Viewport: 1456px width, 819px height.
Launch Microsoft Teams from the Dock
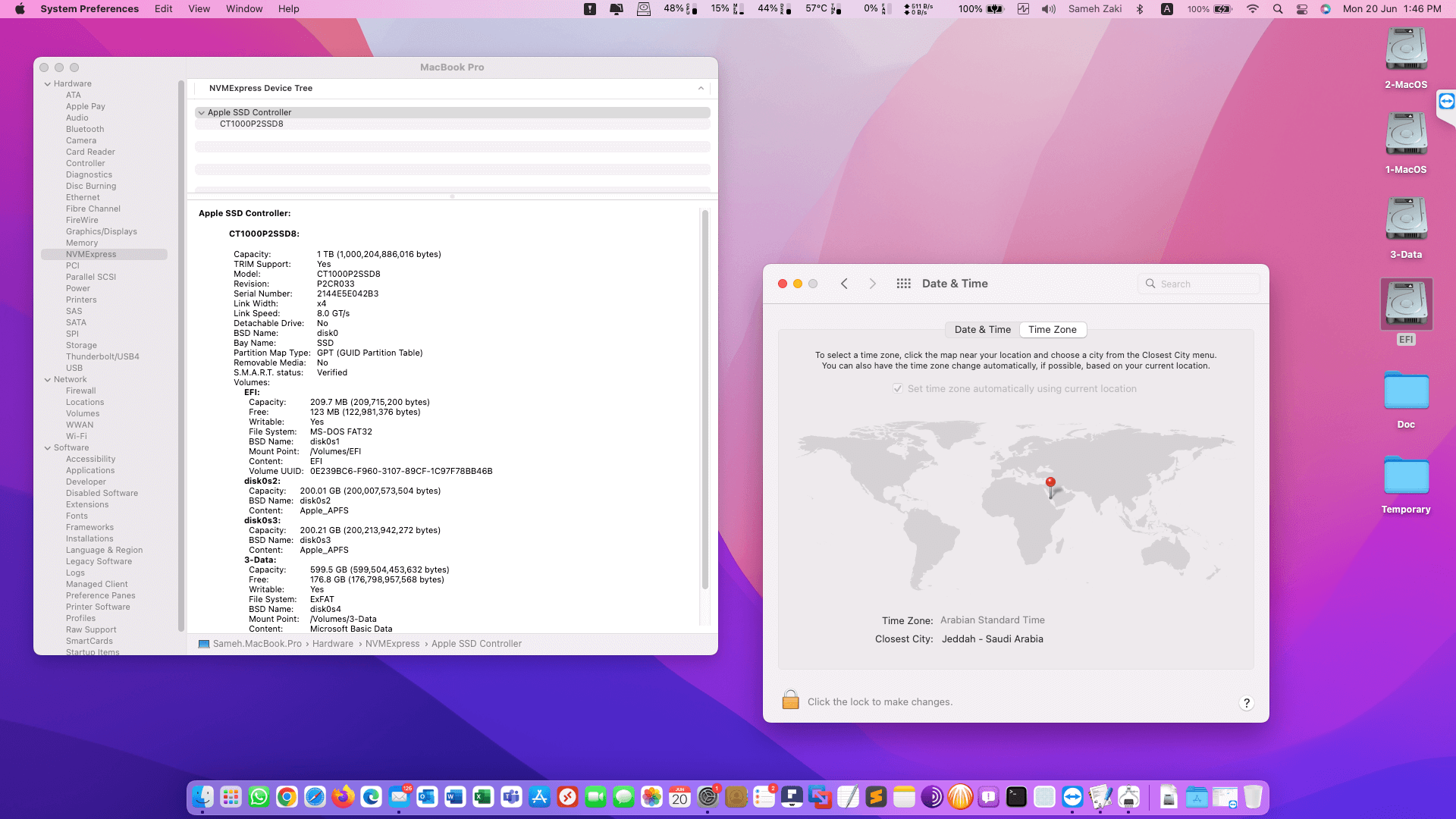pos(511,797)
